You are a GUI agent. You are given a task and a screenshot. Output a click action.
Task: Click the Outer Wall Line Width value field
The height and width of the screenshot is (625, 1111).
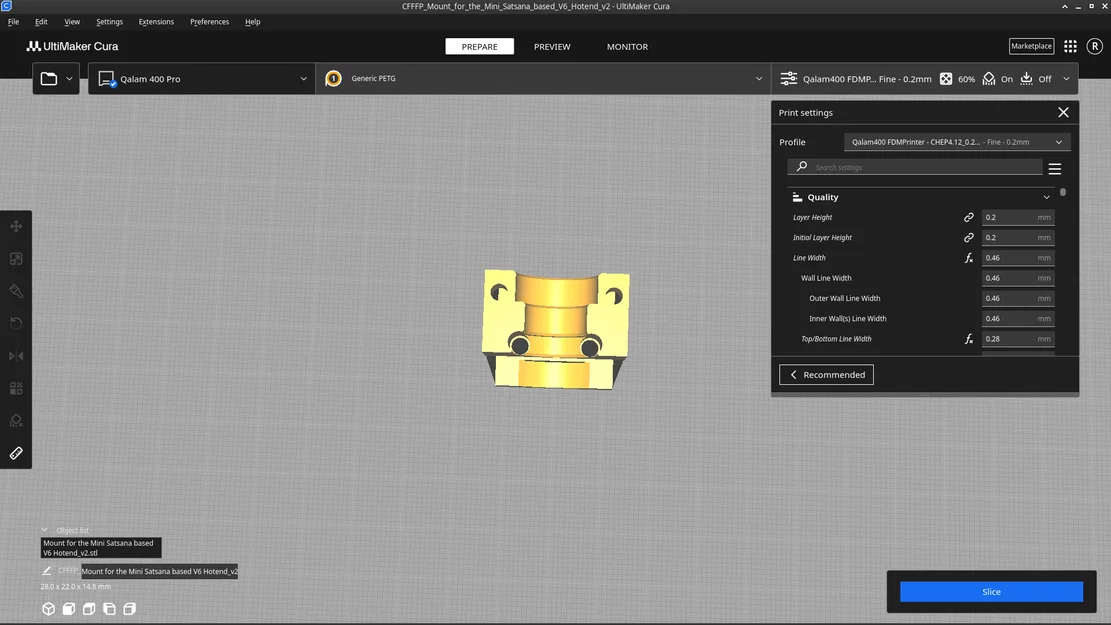(1017, 298)
